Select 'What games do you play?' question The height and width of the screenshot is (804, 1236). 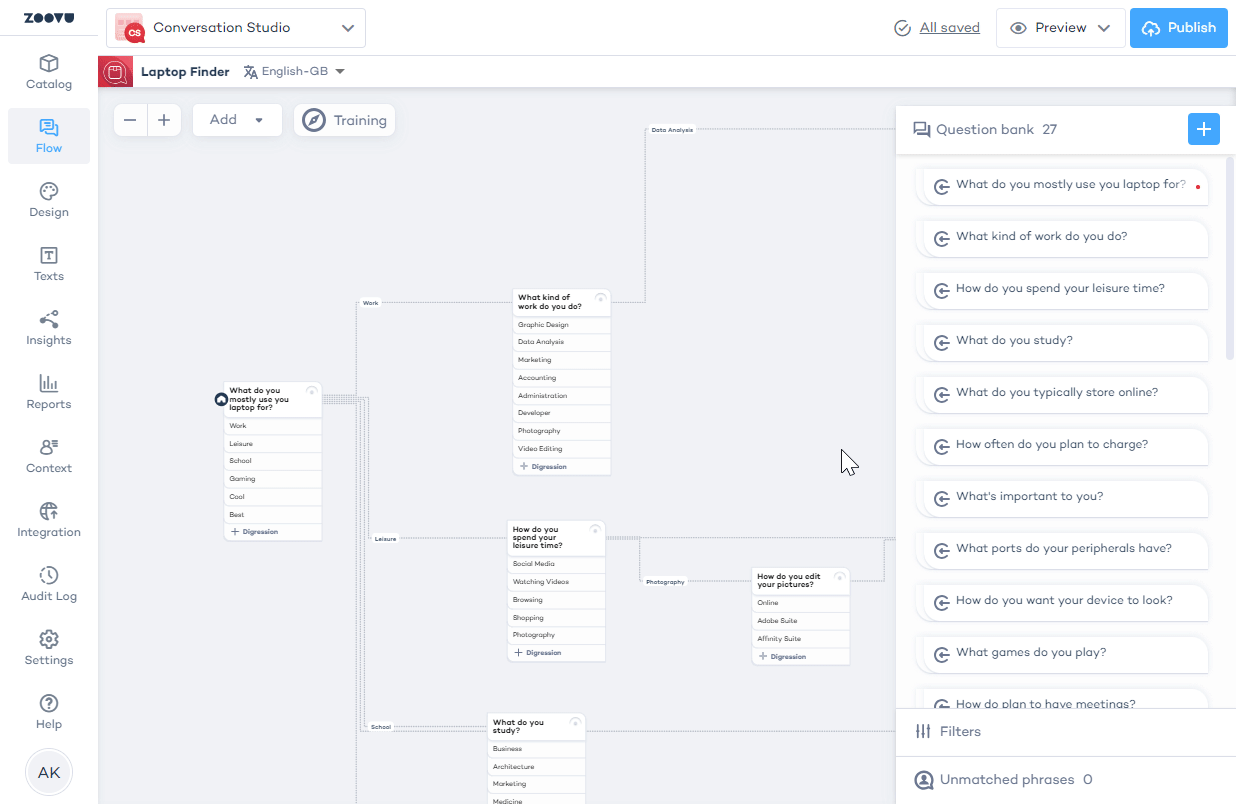tap(1030, 653)
